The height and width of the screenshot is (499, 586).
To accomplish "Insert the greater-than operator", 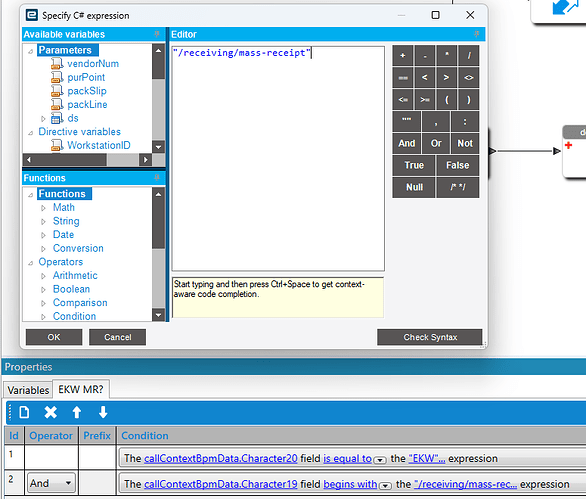I will 447,78.
